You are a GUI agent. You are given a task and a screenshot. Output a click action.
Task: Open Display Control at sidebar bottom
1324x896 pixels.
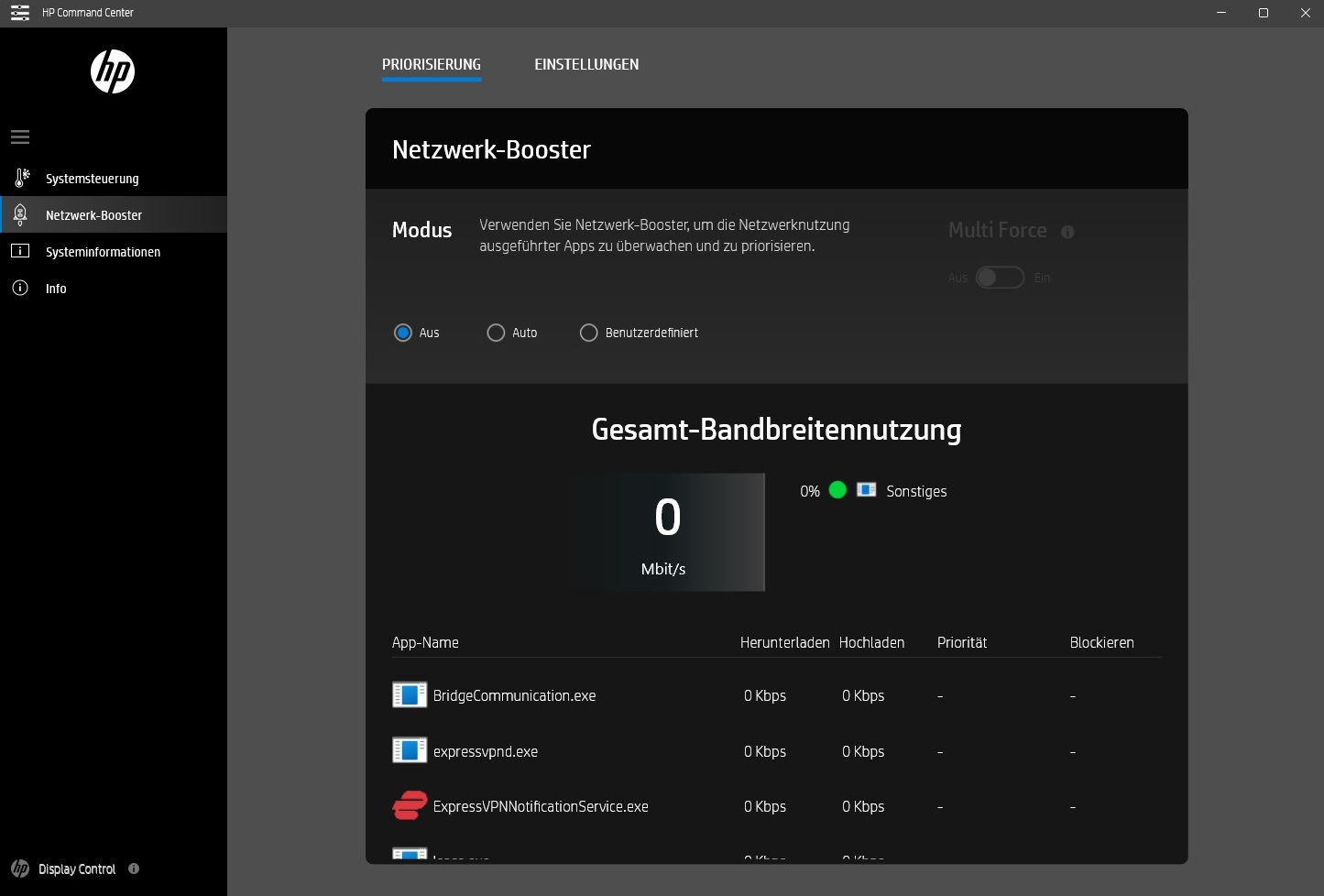pos(76,869)
